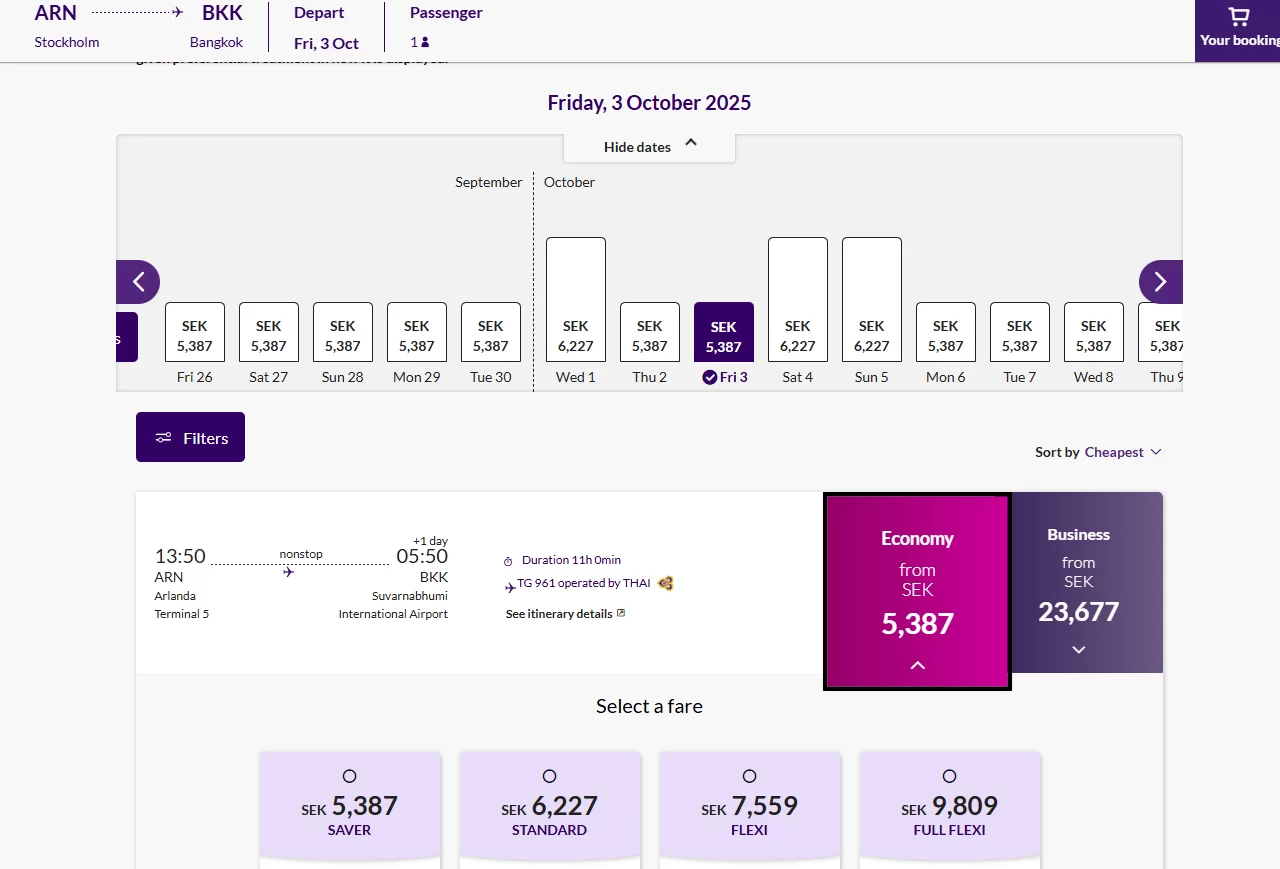Click the Filters sliders icon
The image size is (1280, 869).
(x=163, y=438)
